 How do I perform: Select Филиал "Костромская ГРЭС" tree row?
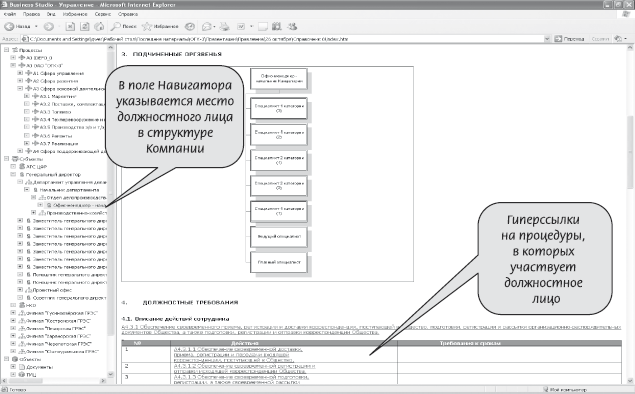pyautogui.click(x=54, y=320)
